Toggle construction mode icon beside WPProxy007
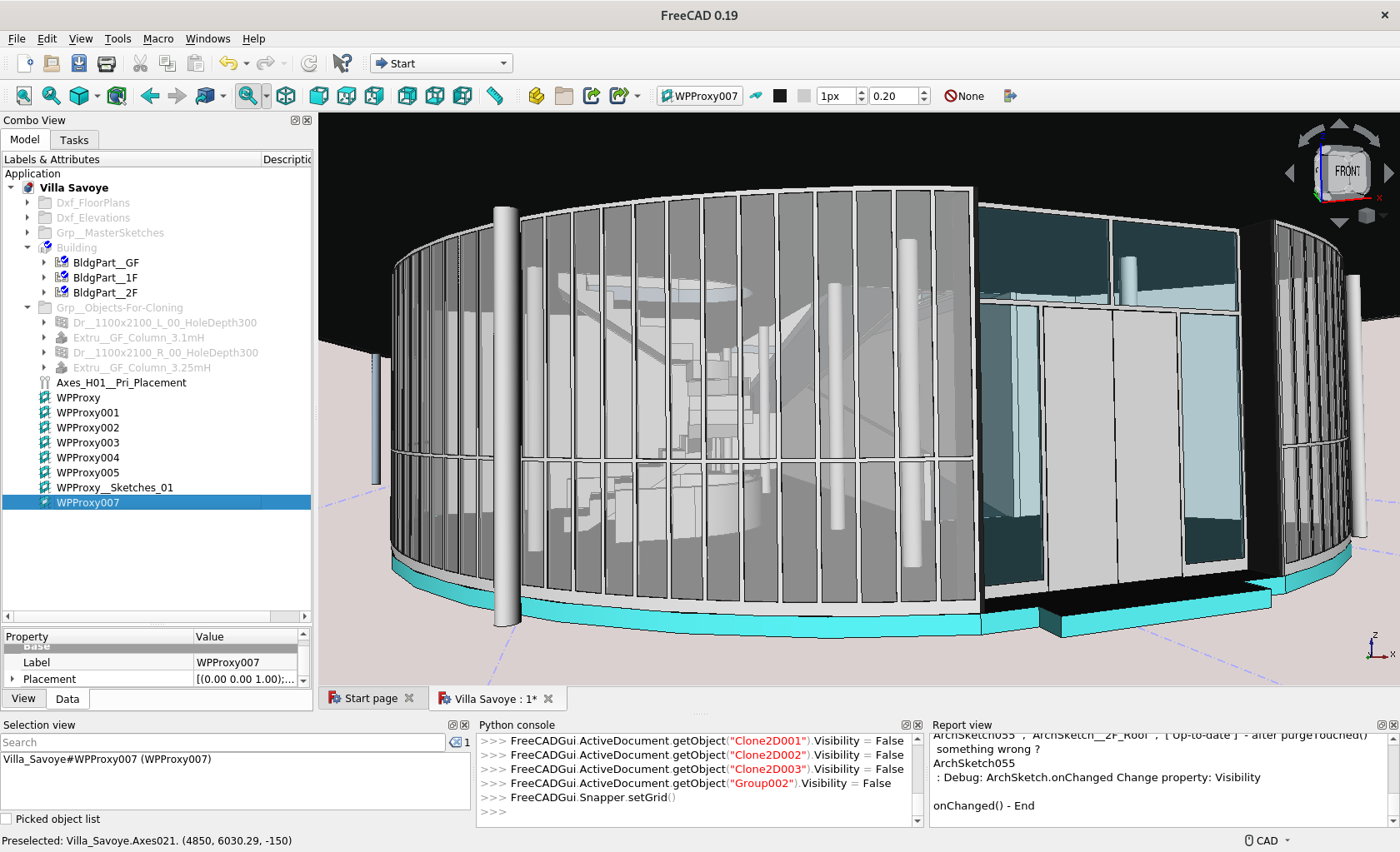This screenshot has width=1400, height=852. (756, 96)
